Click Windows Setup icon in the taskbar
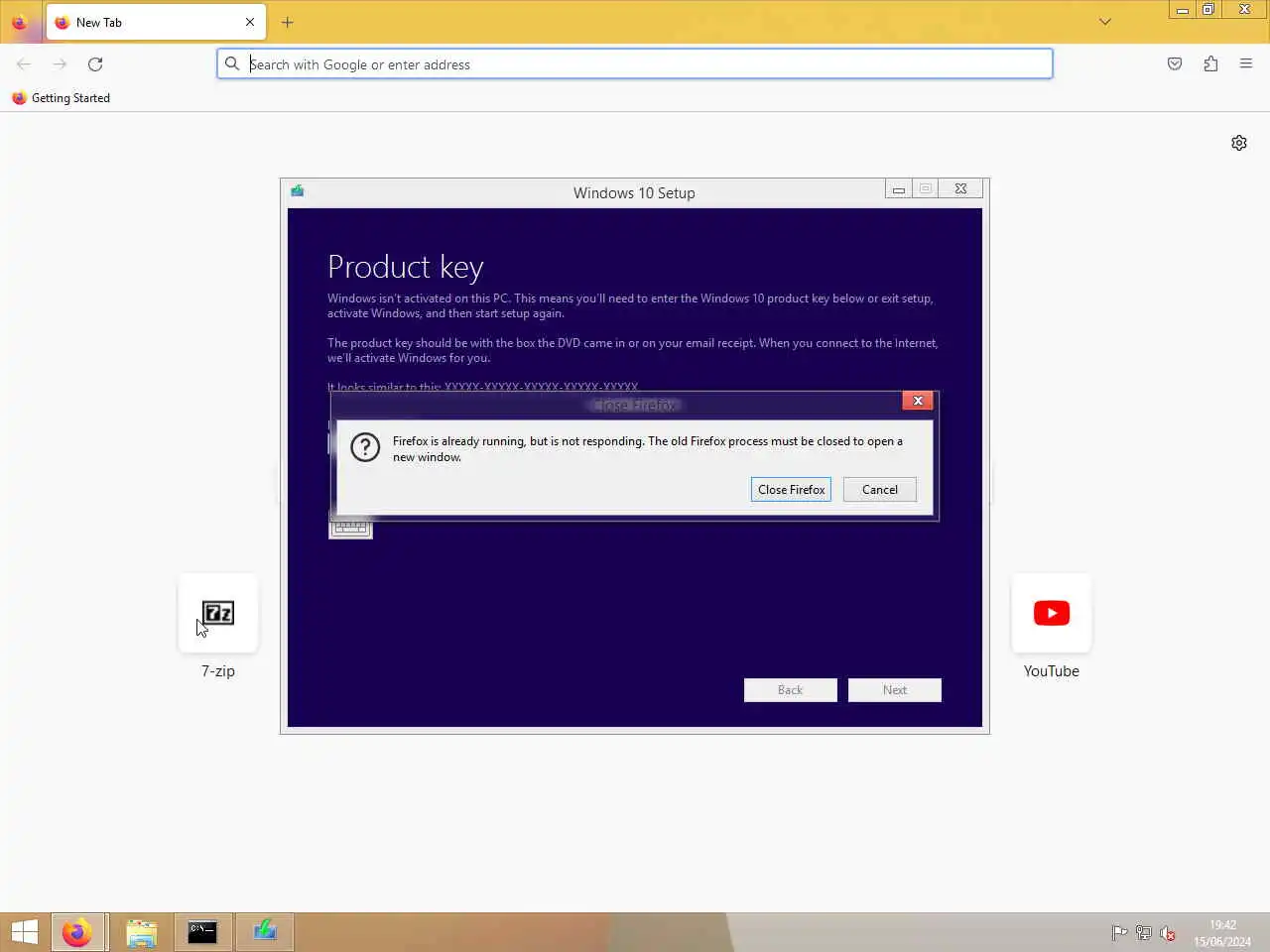1270x952 pixels. (264, 932)
